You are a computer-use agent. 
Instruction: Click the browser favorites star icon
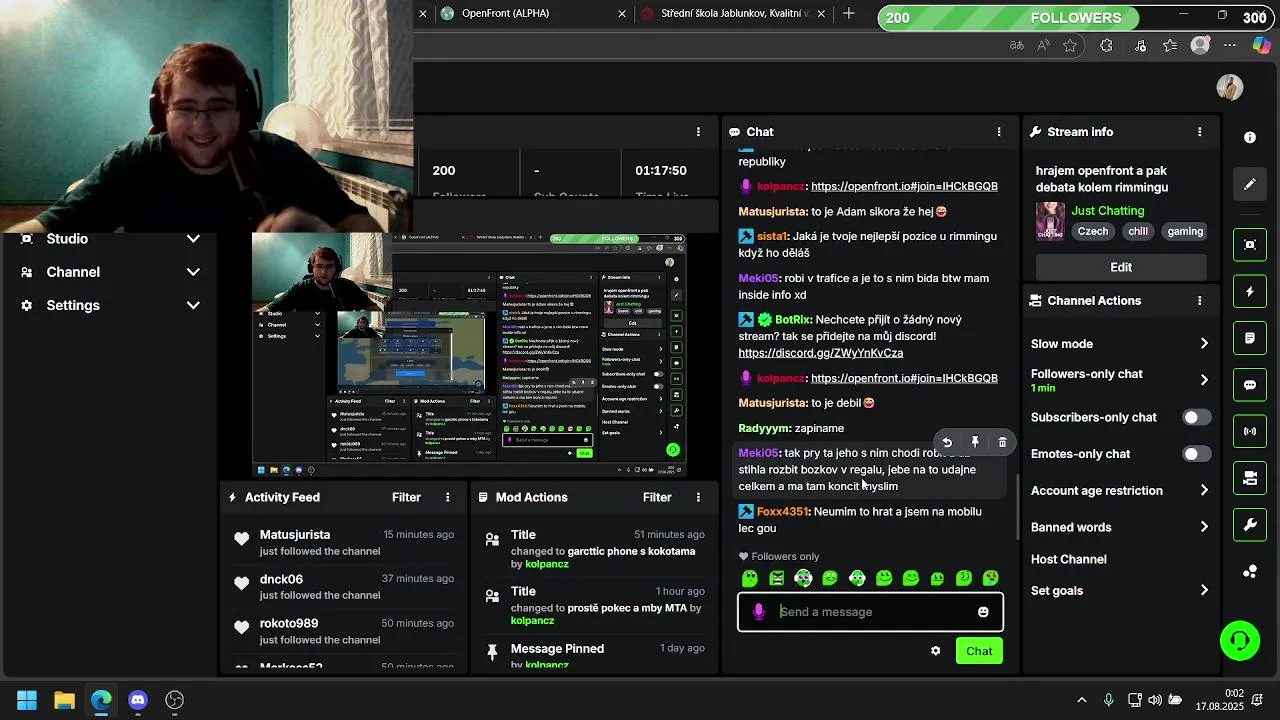click(x=1070, y=45)
